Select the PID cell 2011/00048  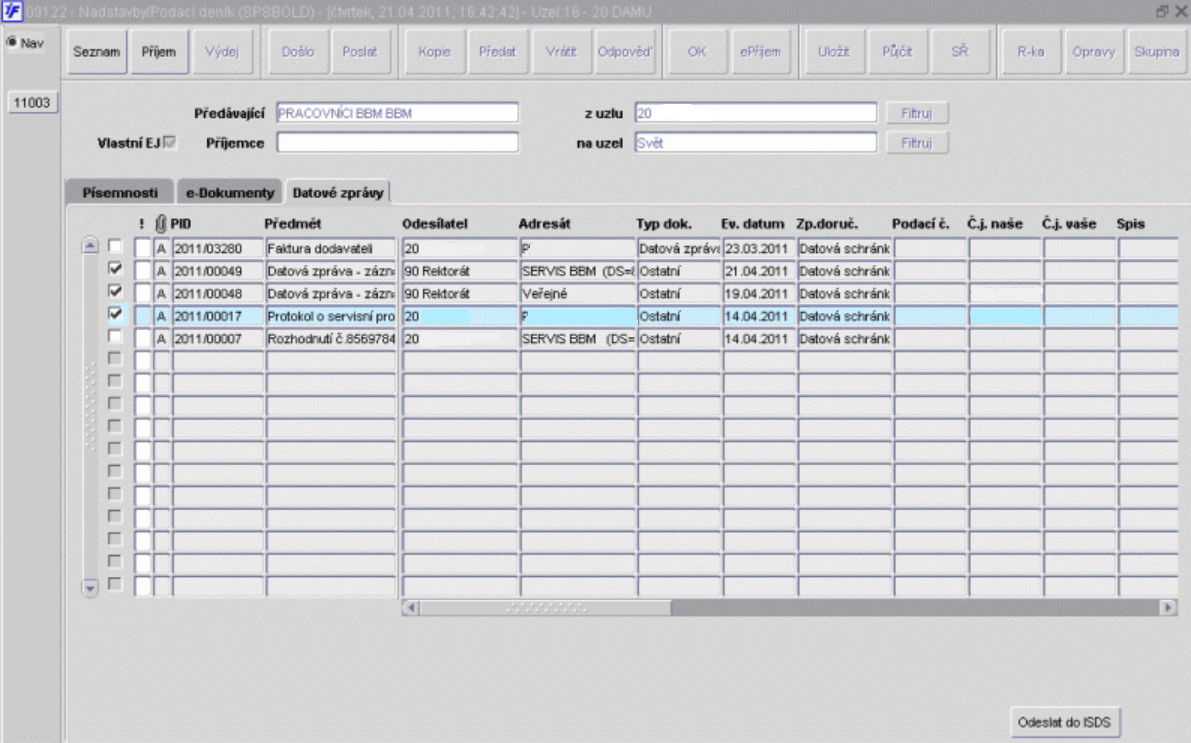coord(218,294)
